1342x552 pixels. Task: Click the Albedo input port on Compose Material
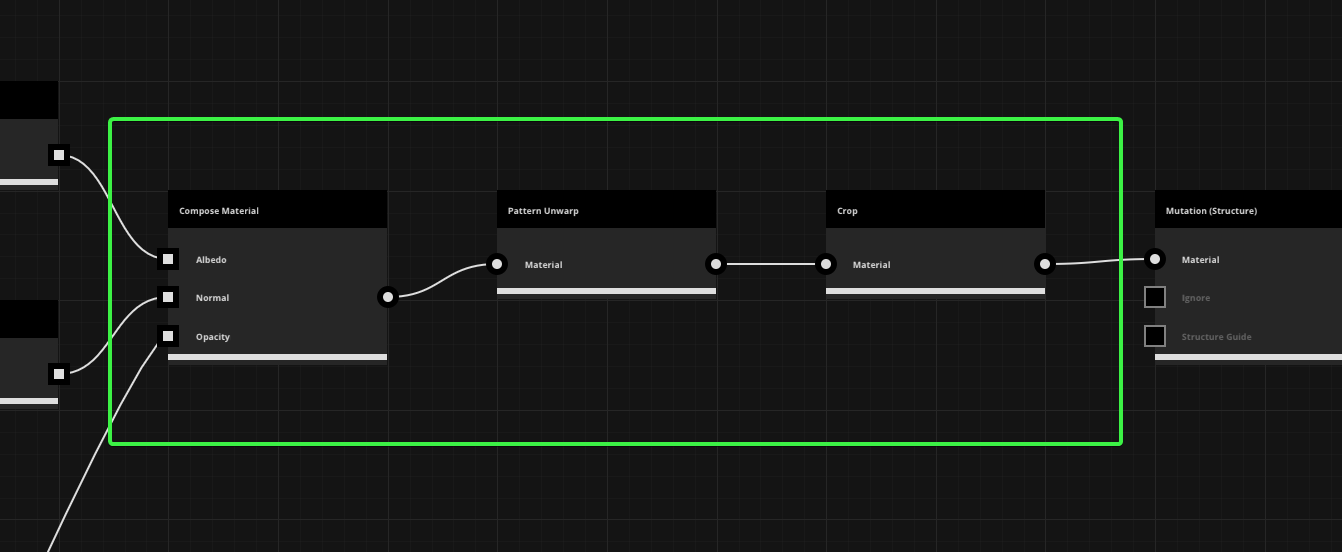(x=168, y=260)
